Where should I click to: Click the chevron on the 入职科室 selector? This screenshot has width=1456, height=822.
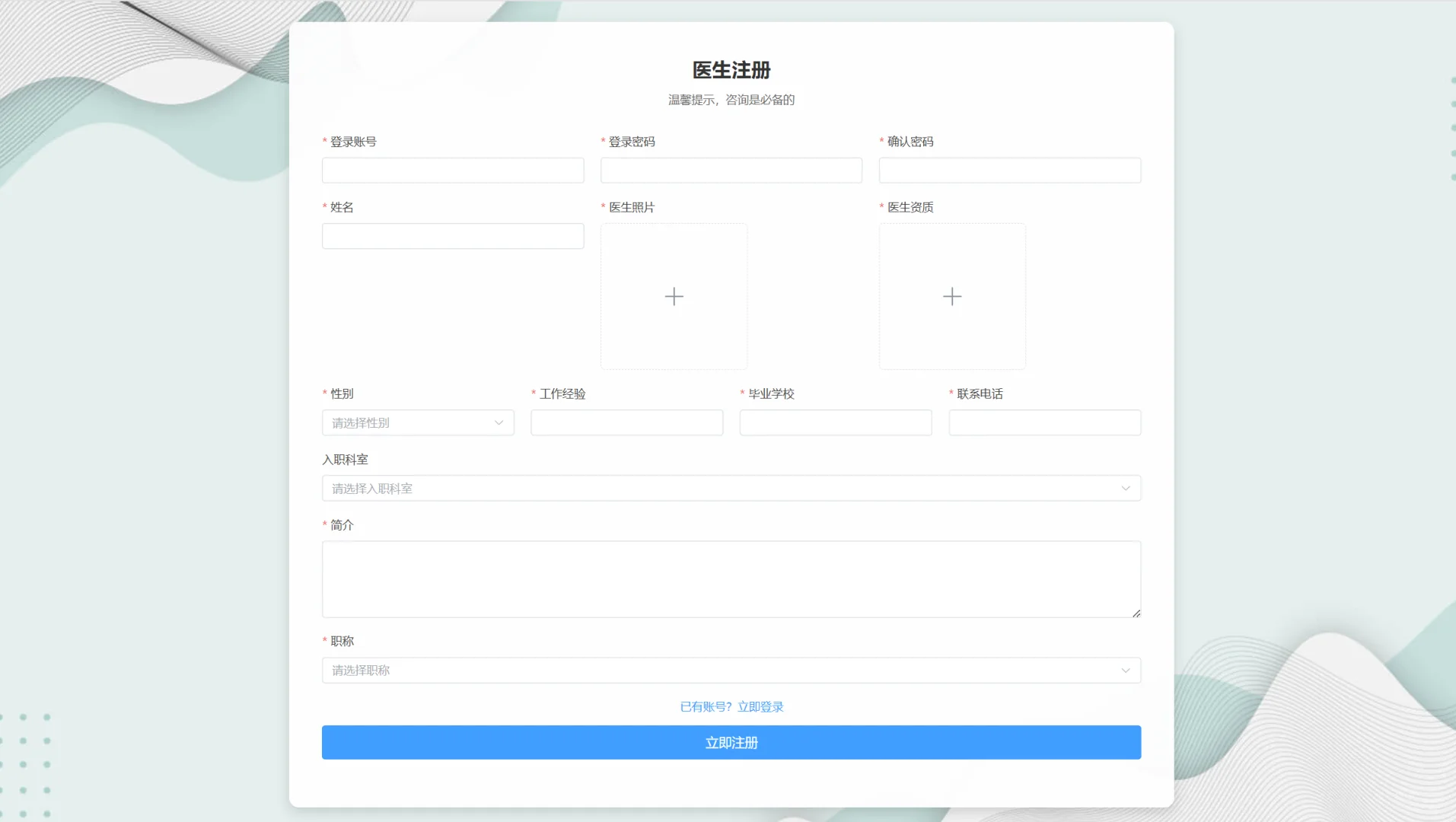click(x=1126, y=488)
